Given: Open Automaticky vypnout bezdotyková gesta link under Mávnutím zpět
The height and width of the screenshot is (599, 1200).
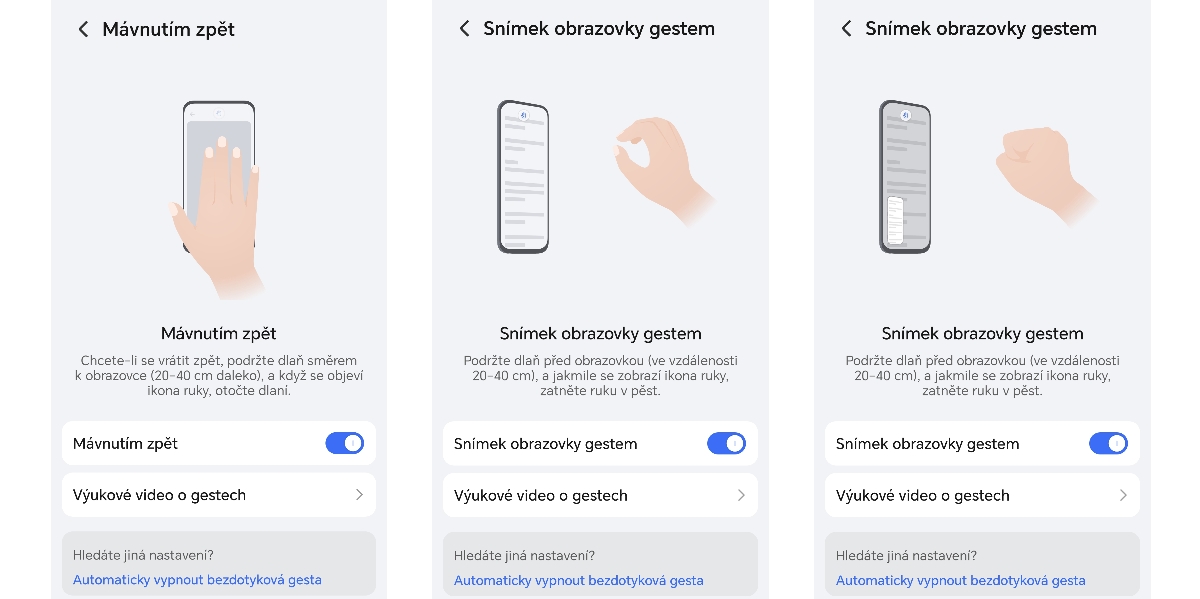Looking at the screenshot, I should click(197, 580).
